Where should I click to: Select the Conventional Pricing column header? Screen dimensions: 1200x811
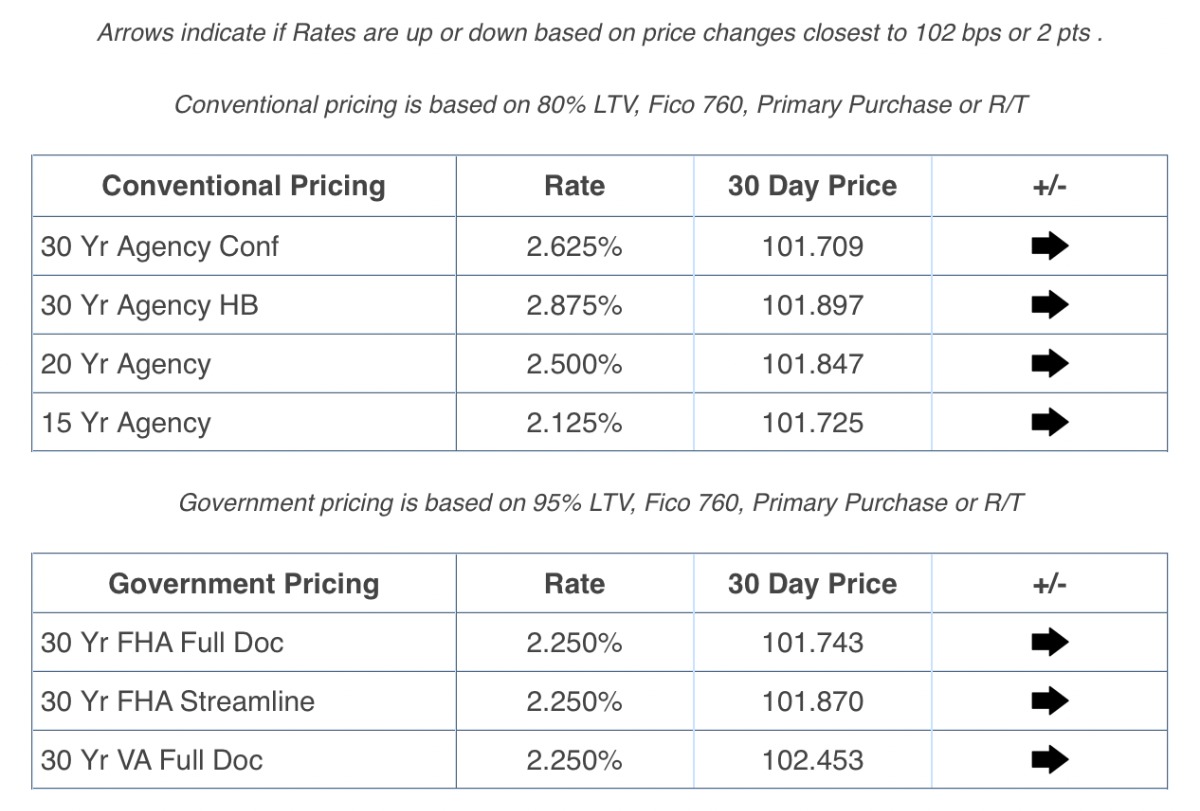[x=243, y=186]
